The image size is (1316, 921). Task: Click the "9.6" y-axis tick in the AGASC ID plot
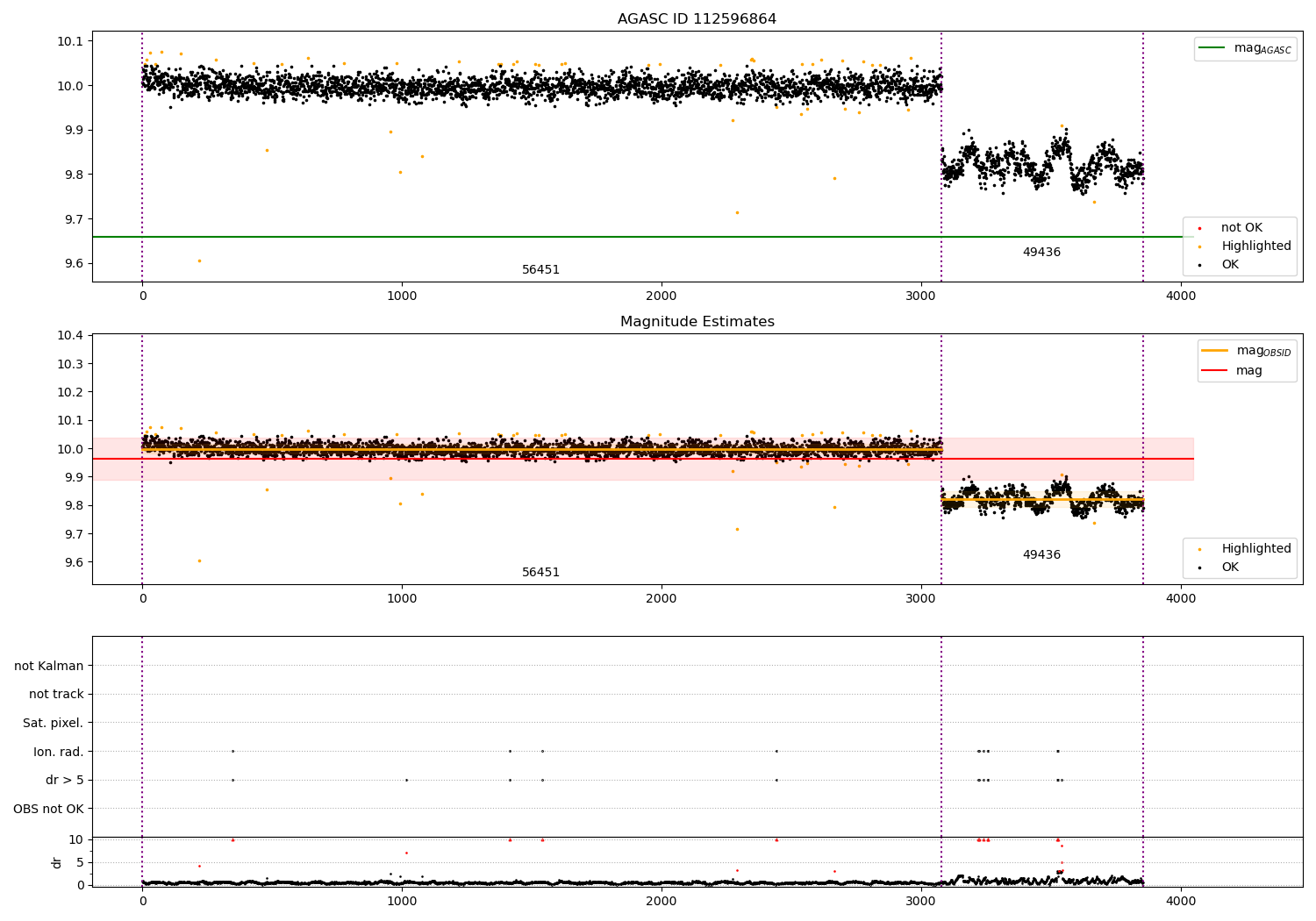(75, 264)
